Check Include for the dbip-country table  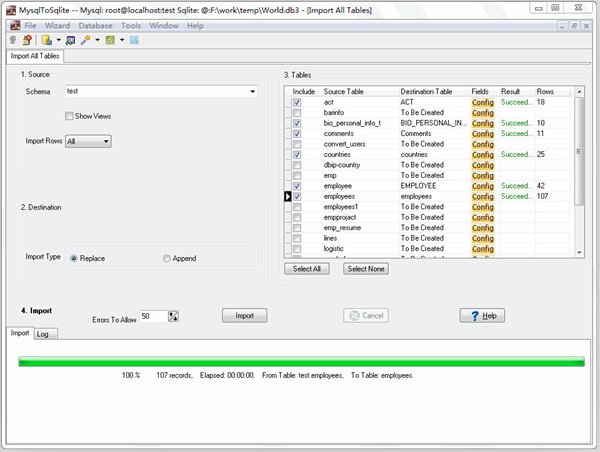[297, 165]
